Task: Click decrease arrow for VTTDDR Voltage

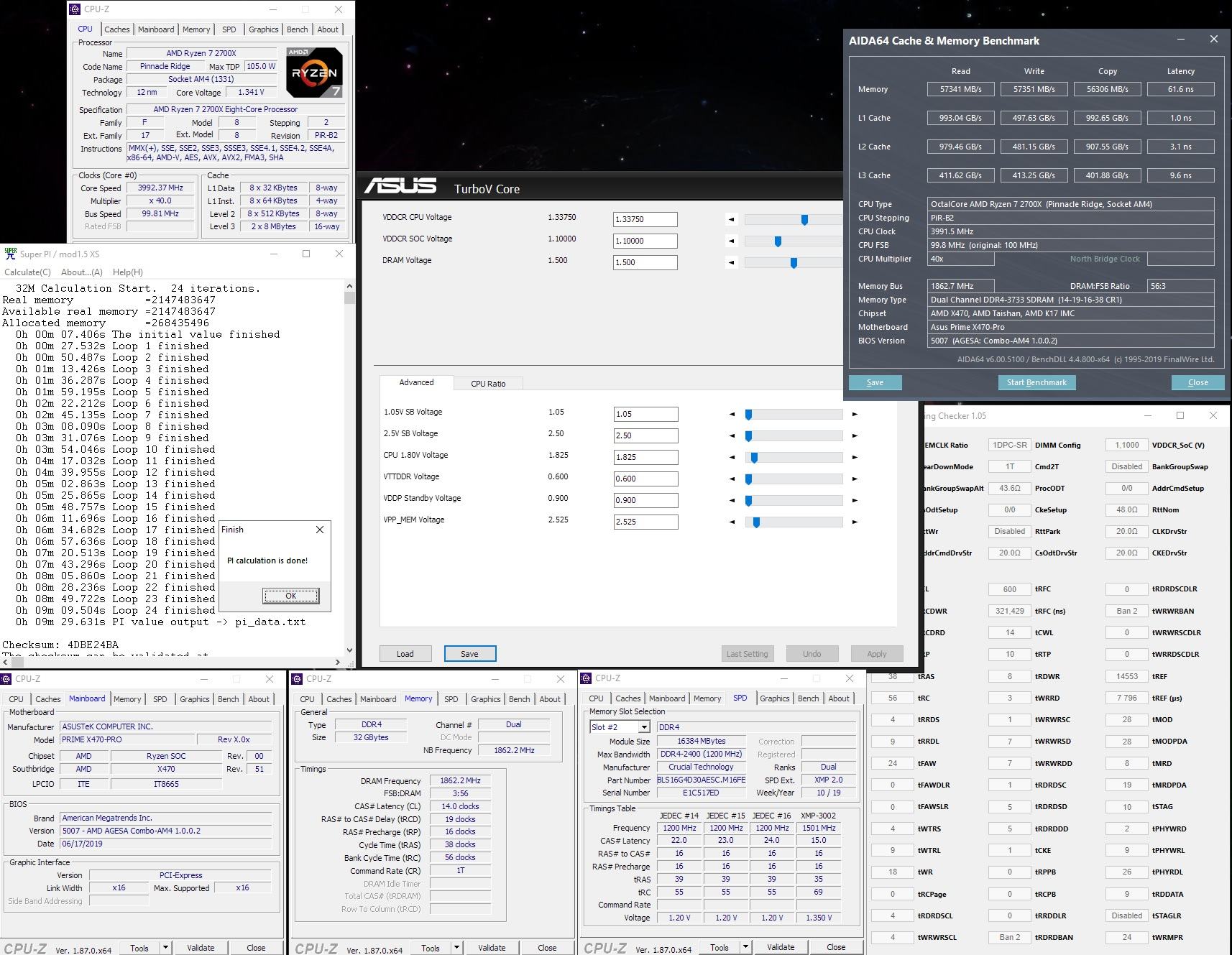Action: pyautogui.click(x=732, y=479)
